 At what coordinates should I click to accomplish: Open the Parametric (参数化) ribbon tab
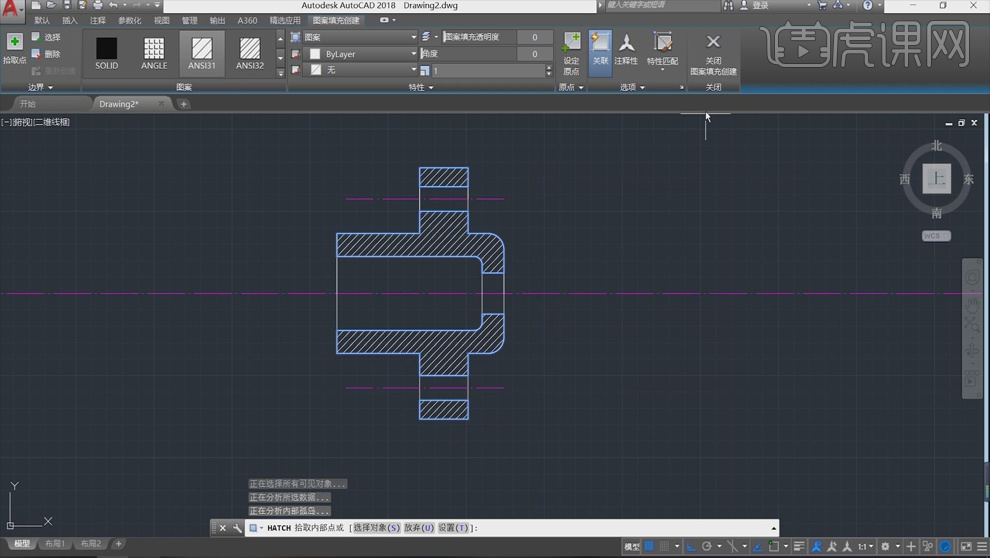(x=129, y=20)
